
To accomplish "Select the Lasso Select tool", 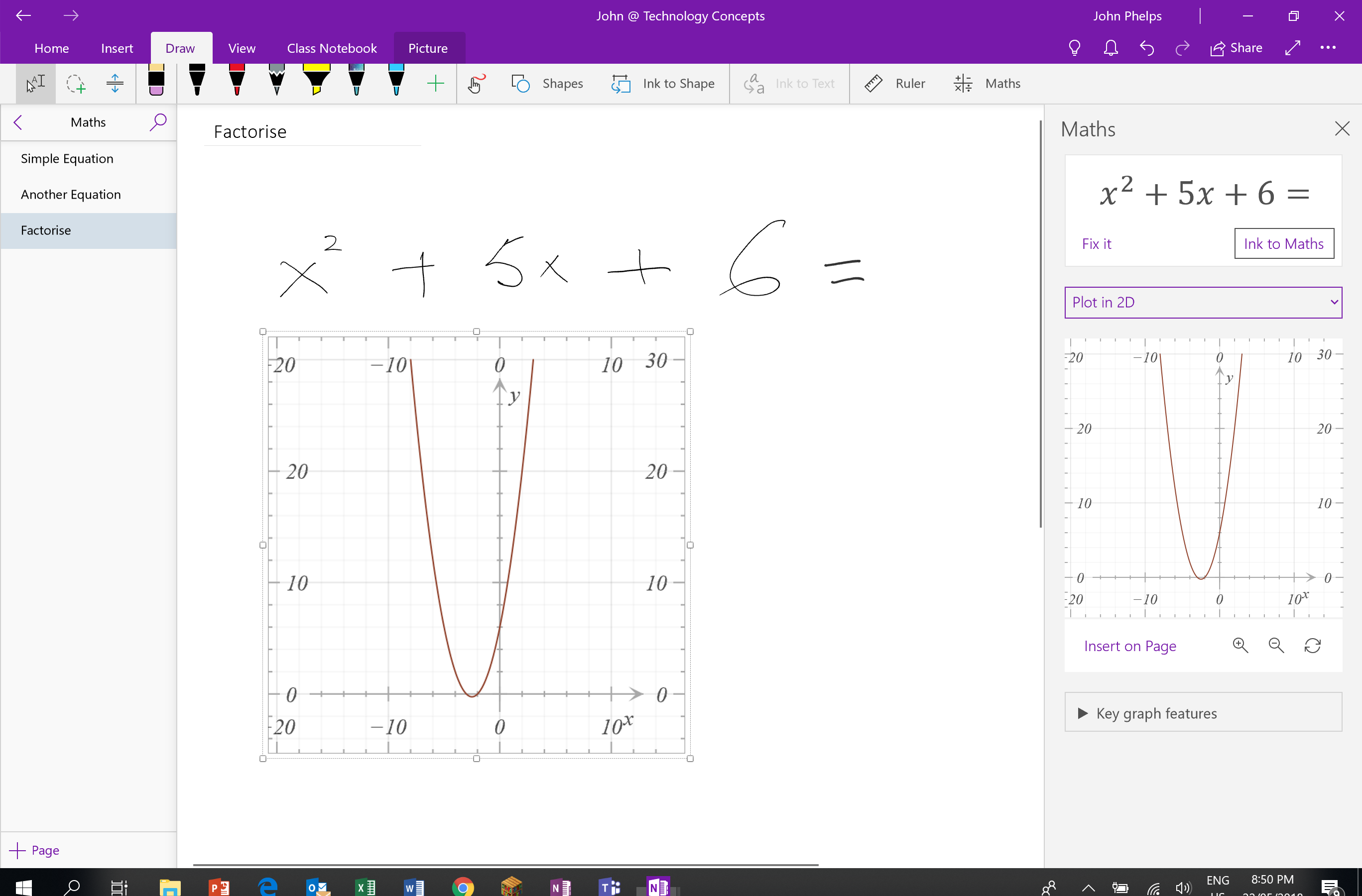I will [x=75, y=84].
